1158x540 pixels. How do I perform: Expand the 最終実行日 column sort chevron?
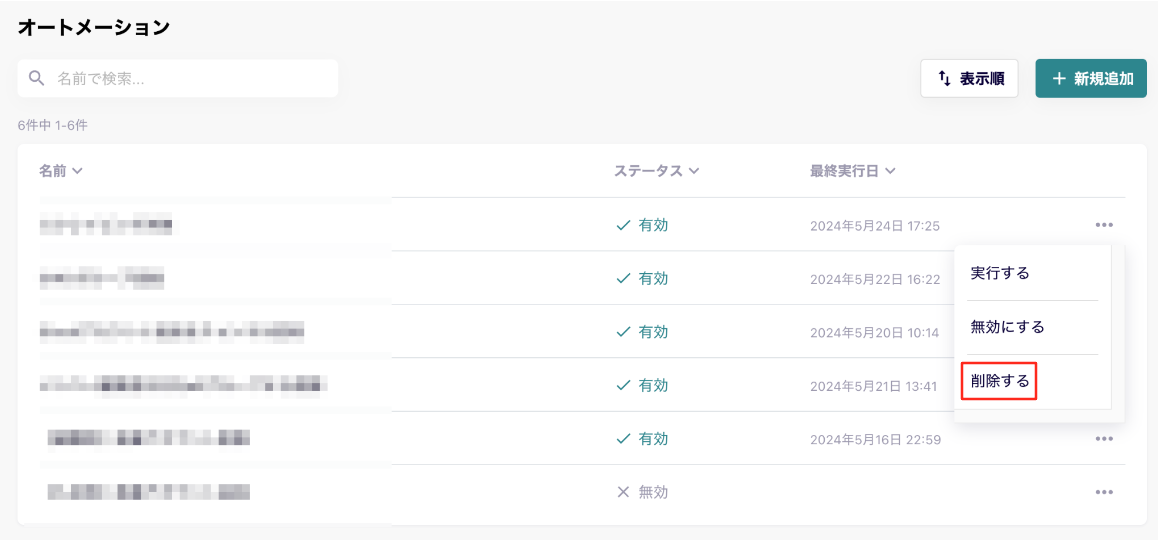click(890, 171)
